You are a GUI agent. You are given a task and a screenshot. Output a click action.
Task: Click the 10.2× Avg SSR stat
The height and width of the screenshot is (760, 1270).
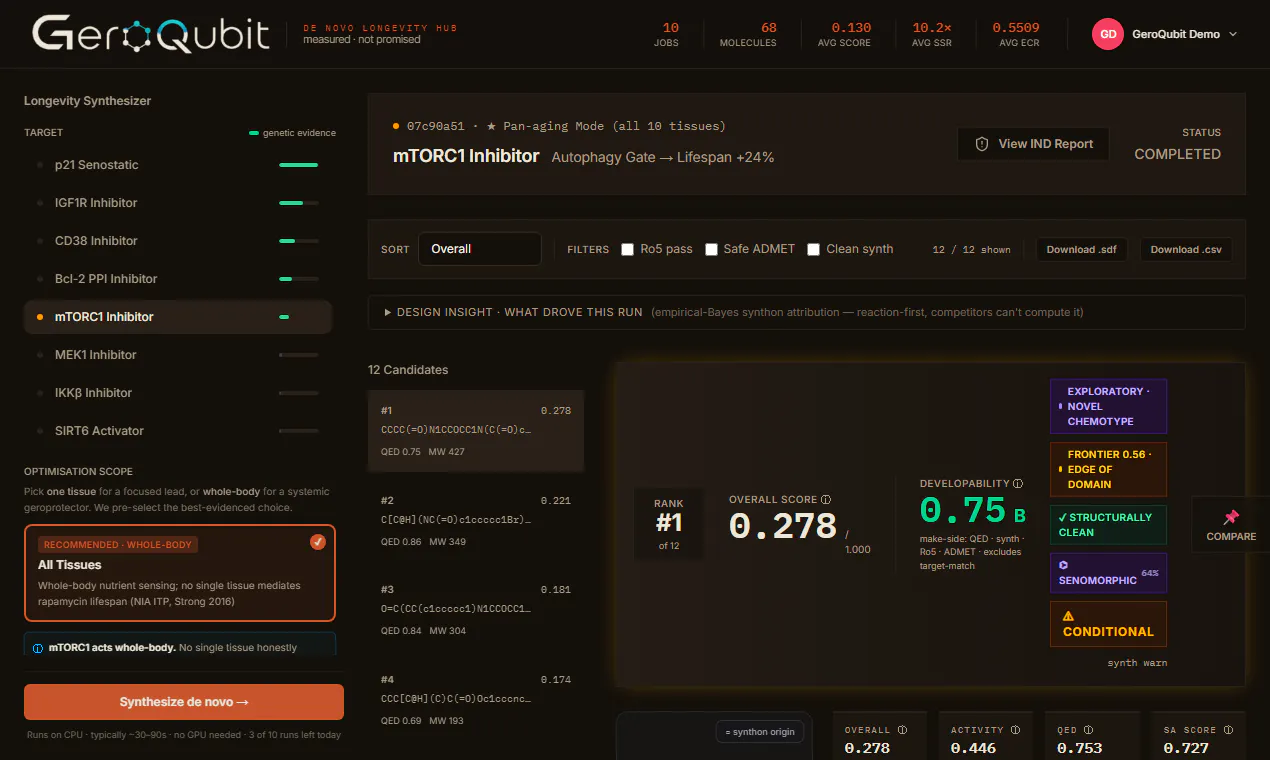click(931, 34)
